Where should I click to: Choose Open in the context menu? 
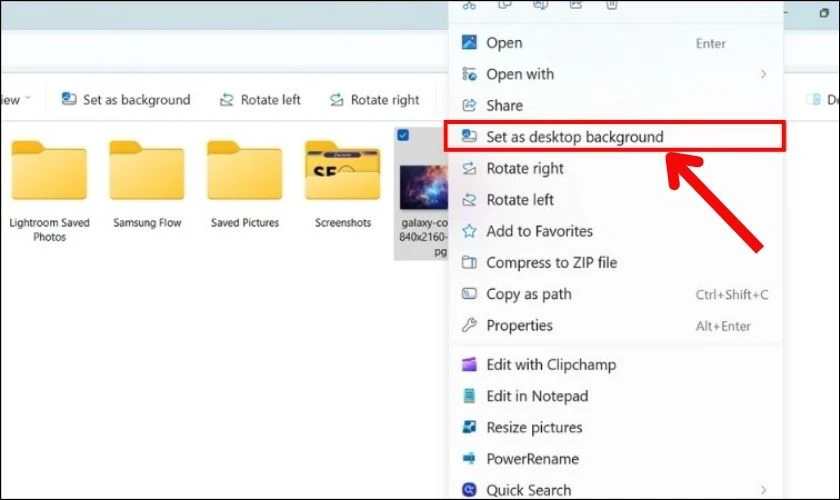click(504, 43)
